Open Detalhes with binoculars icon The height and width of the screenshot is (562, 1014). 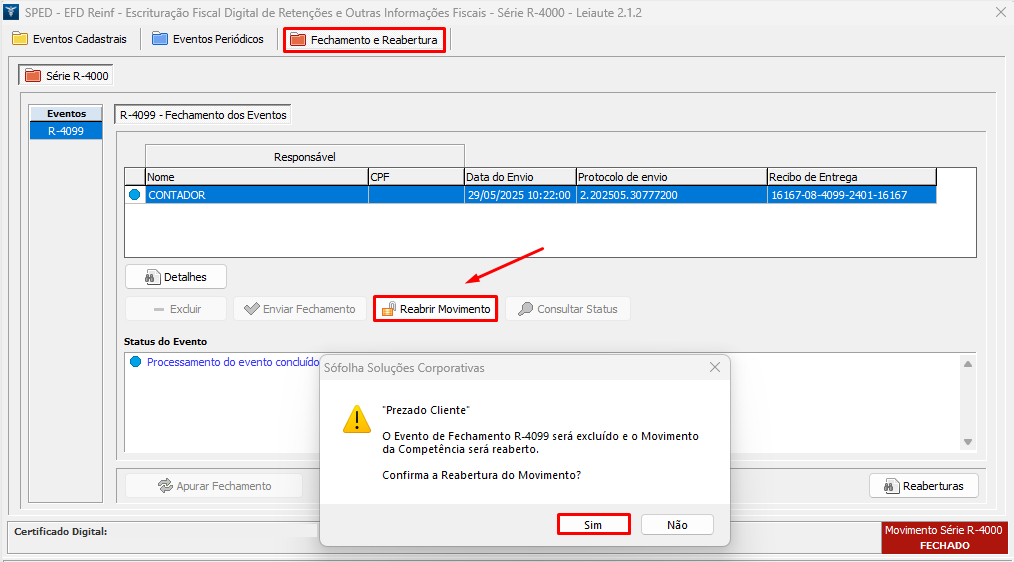(x=175, y=276)
